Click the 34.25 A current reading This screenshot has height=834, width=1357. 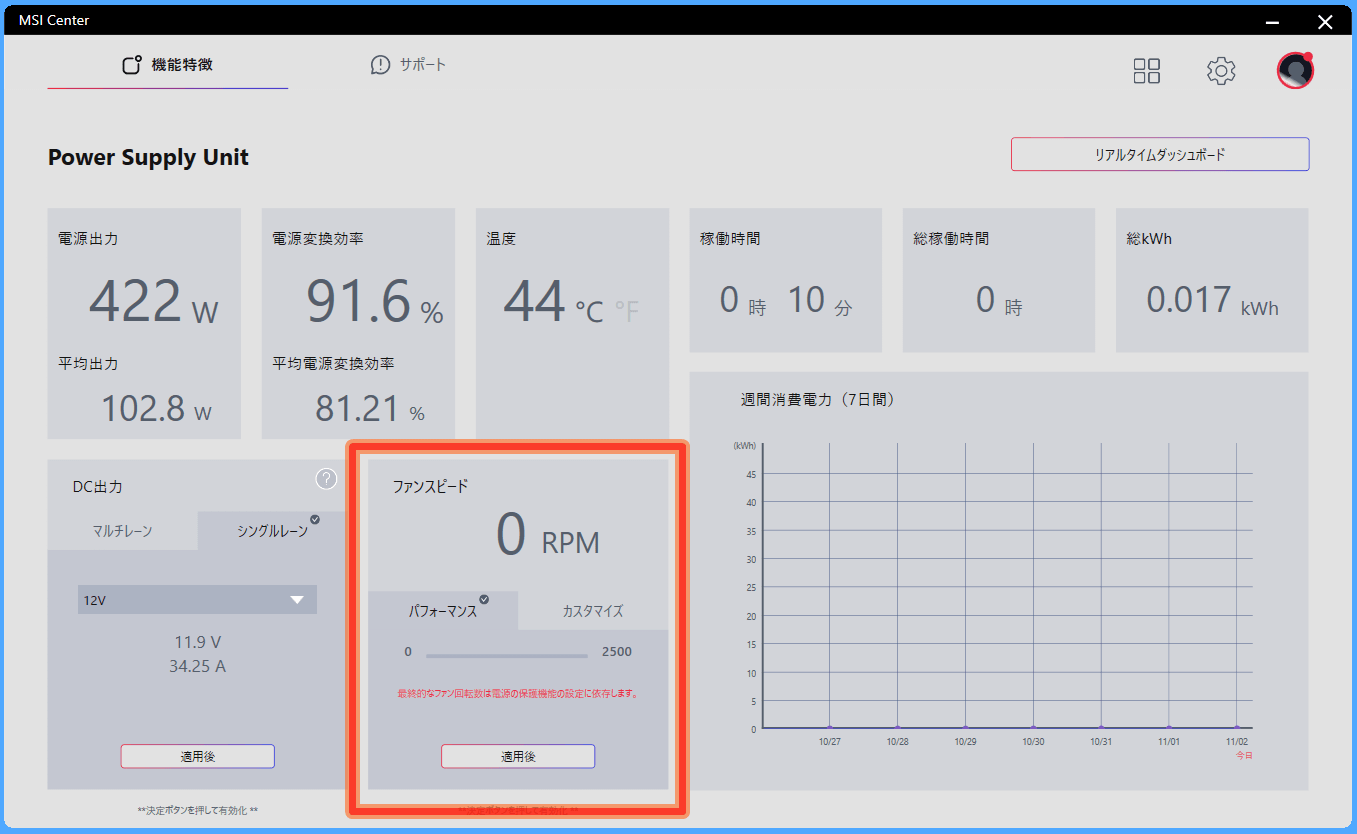click(197, 666)
